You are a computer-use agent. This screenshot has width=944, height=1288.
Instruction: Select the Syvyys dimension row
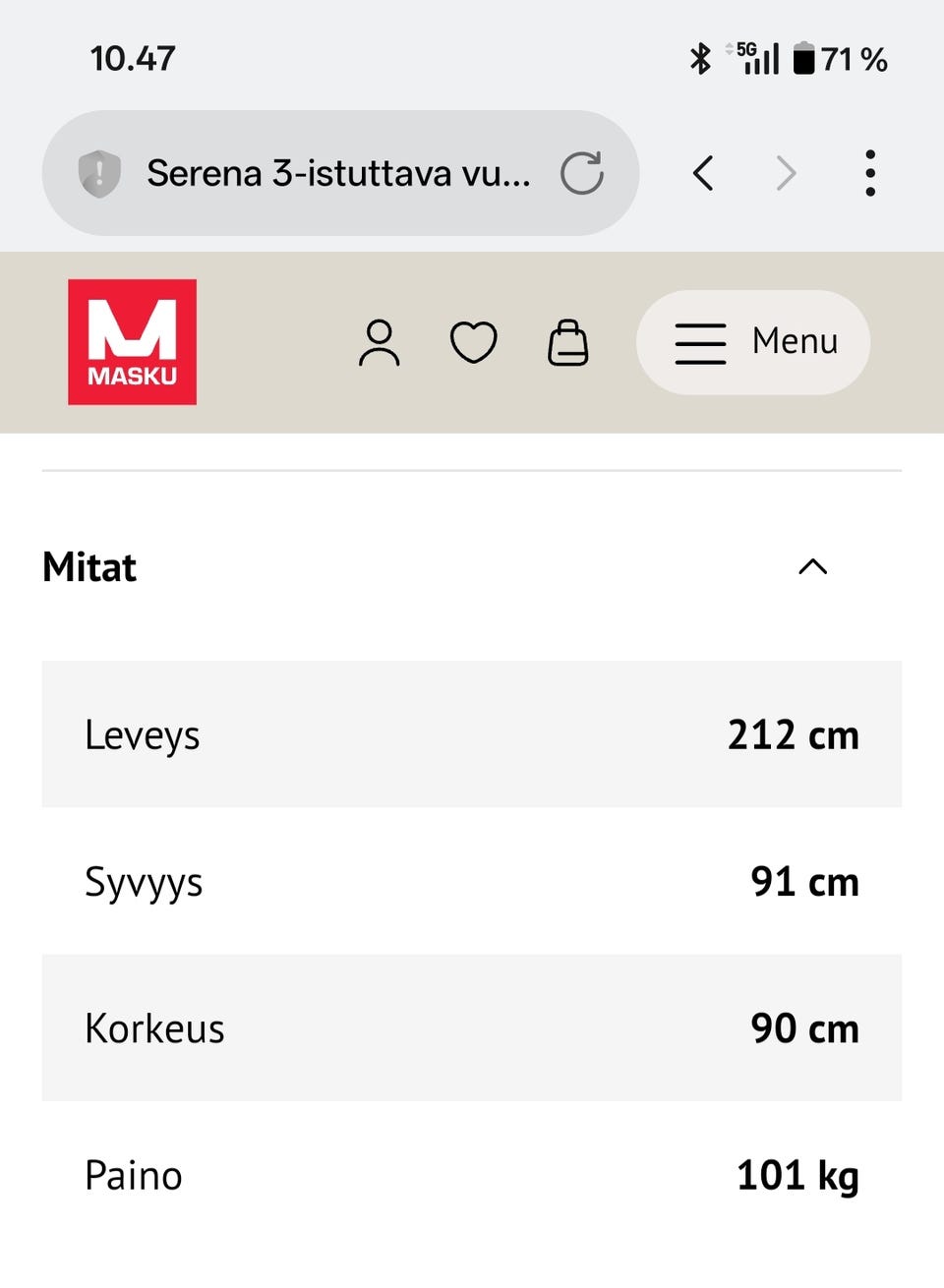point(471,882)
